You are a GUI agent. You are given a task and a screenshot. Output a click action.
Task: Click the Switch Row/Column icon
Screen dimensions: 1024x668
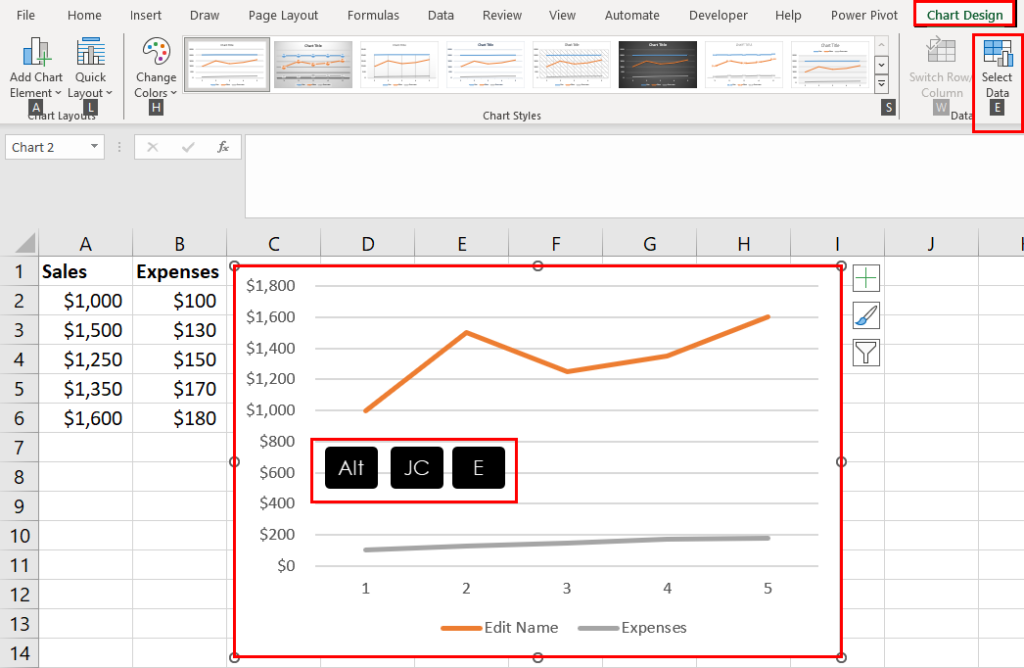pyautogui.click(x=941, y=52)
